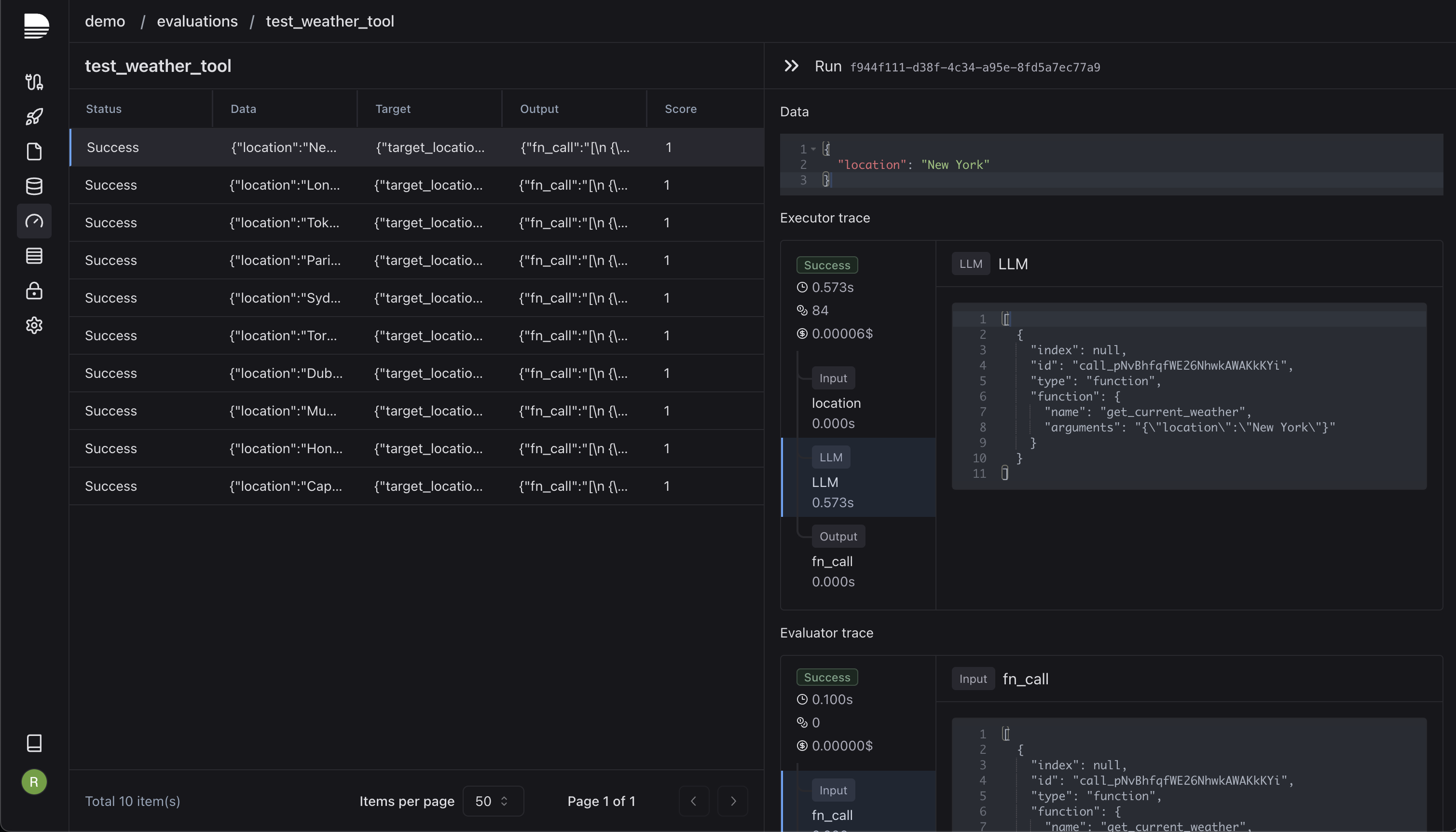
Task: Click the document file sidebar icon
Action: tap(34, 152)
